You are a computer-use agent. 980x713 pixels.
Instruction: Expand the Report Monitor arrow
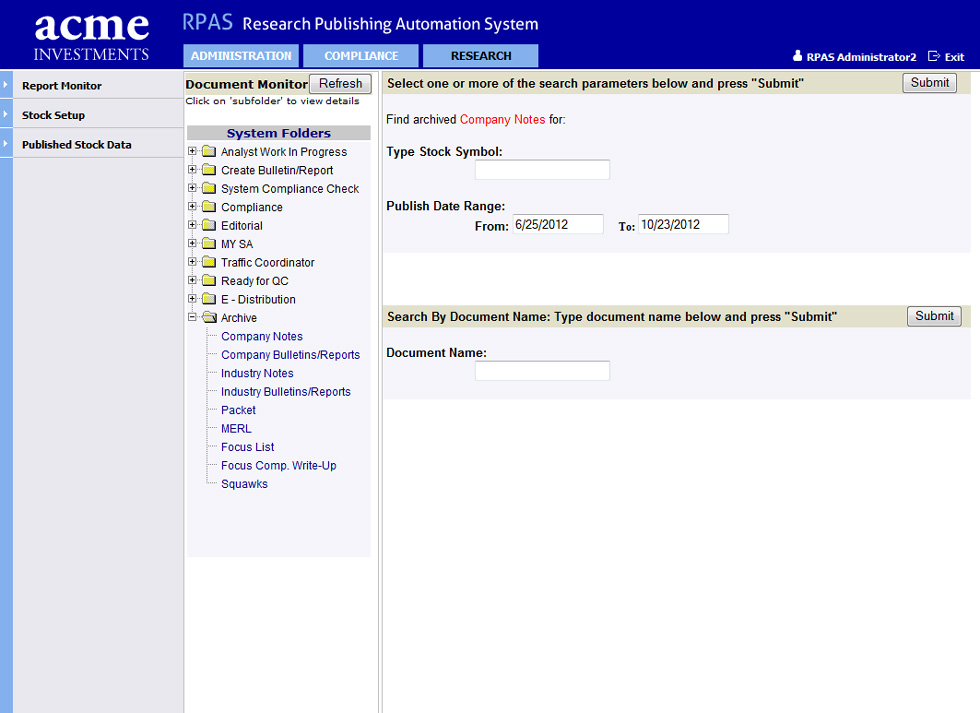click(6, 84)
